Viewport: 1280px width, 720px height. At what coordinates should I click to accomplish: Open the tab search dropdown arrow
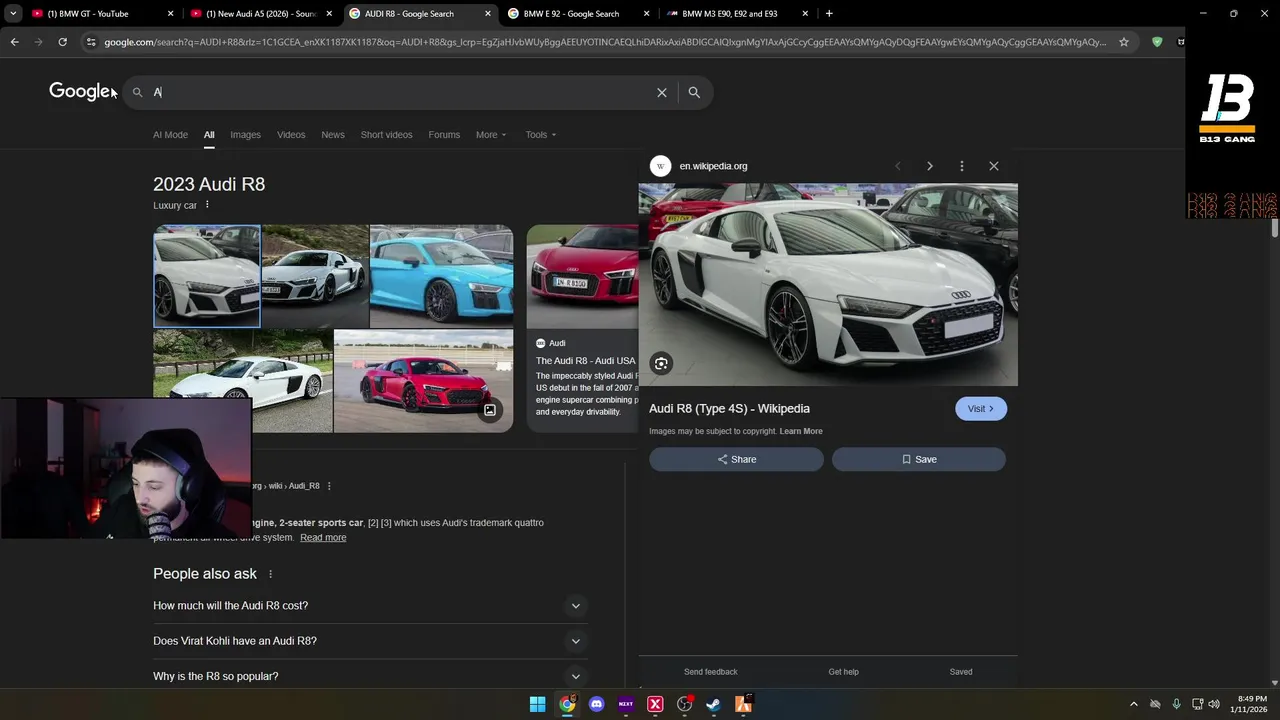pyautogui.click(x=12, y=14)
